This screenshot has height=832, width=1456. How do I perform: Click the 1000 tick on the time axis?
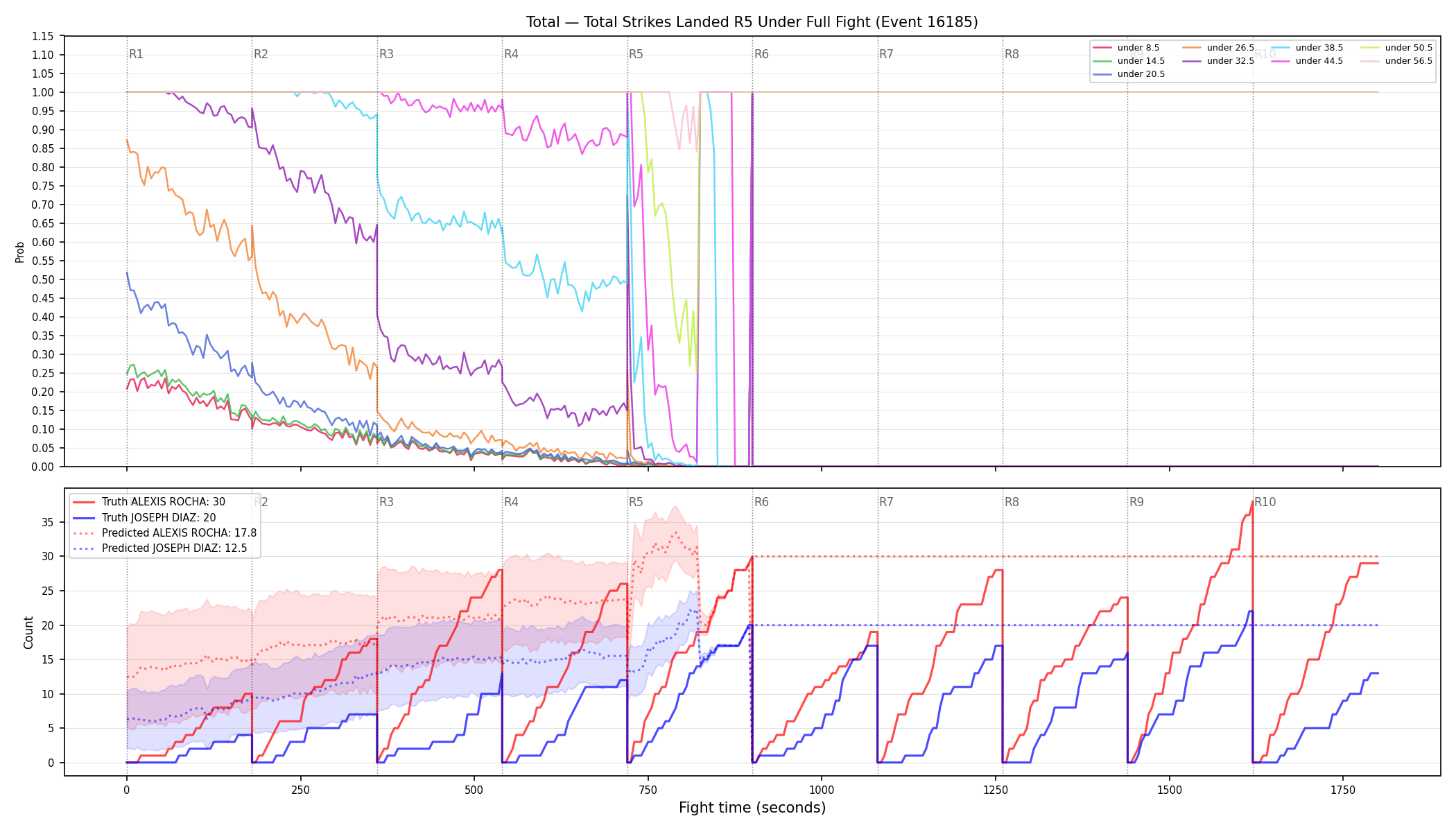click(x=822, y=790)
